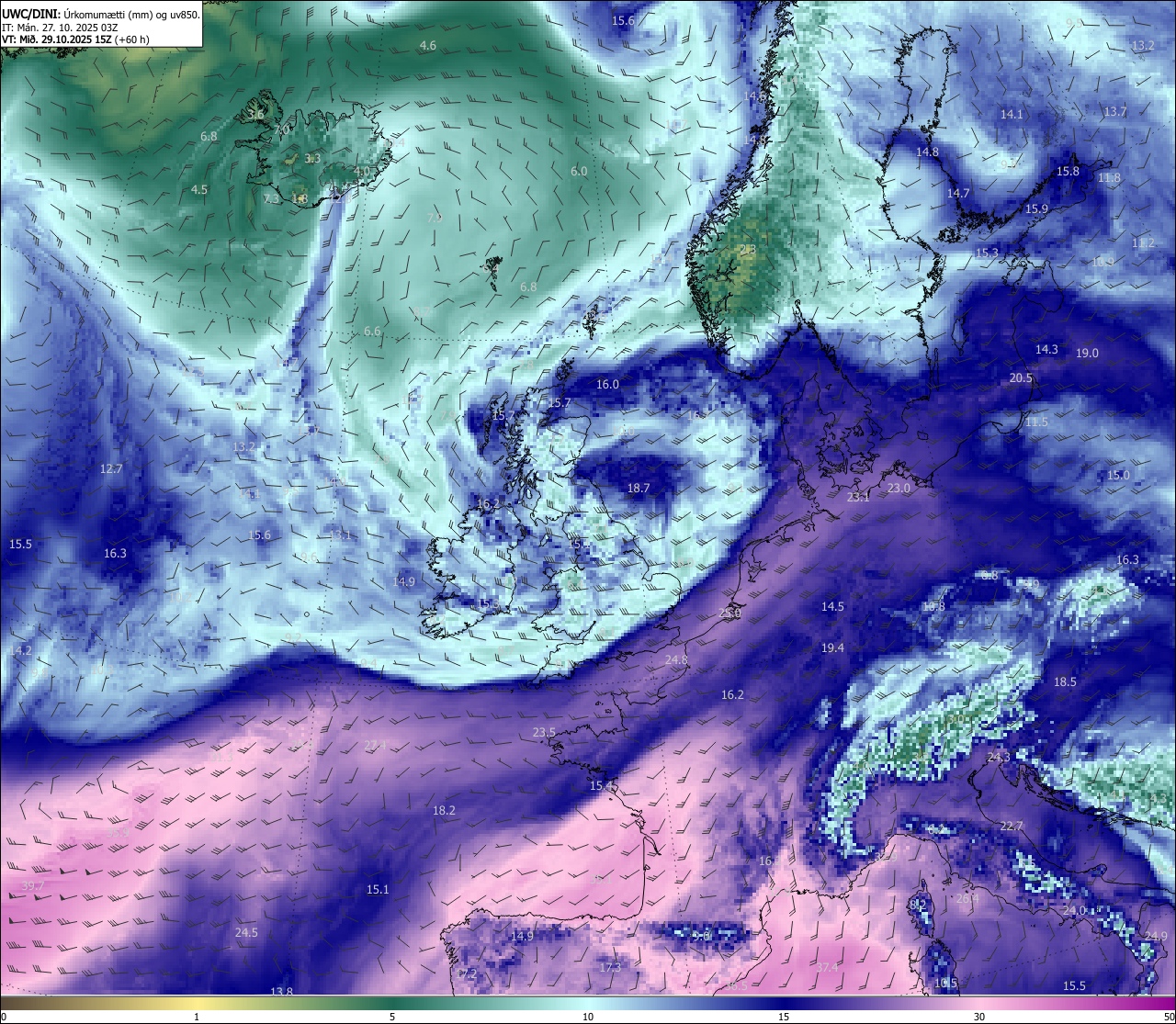1176x1024 pixels.
Task: Click the map value 11.8
Action: (x=1109, y=177)
